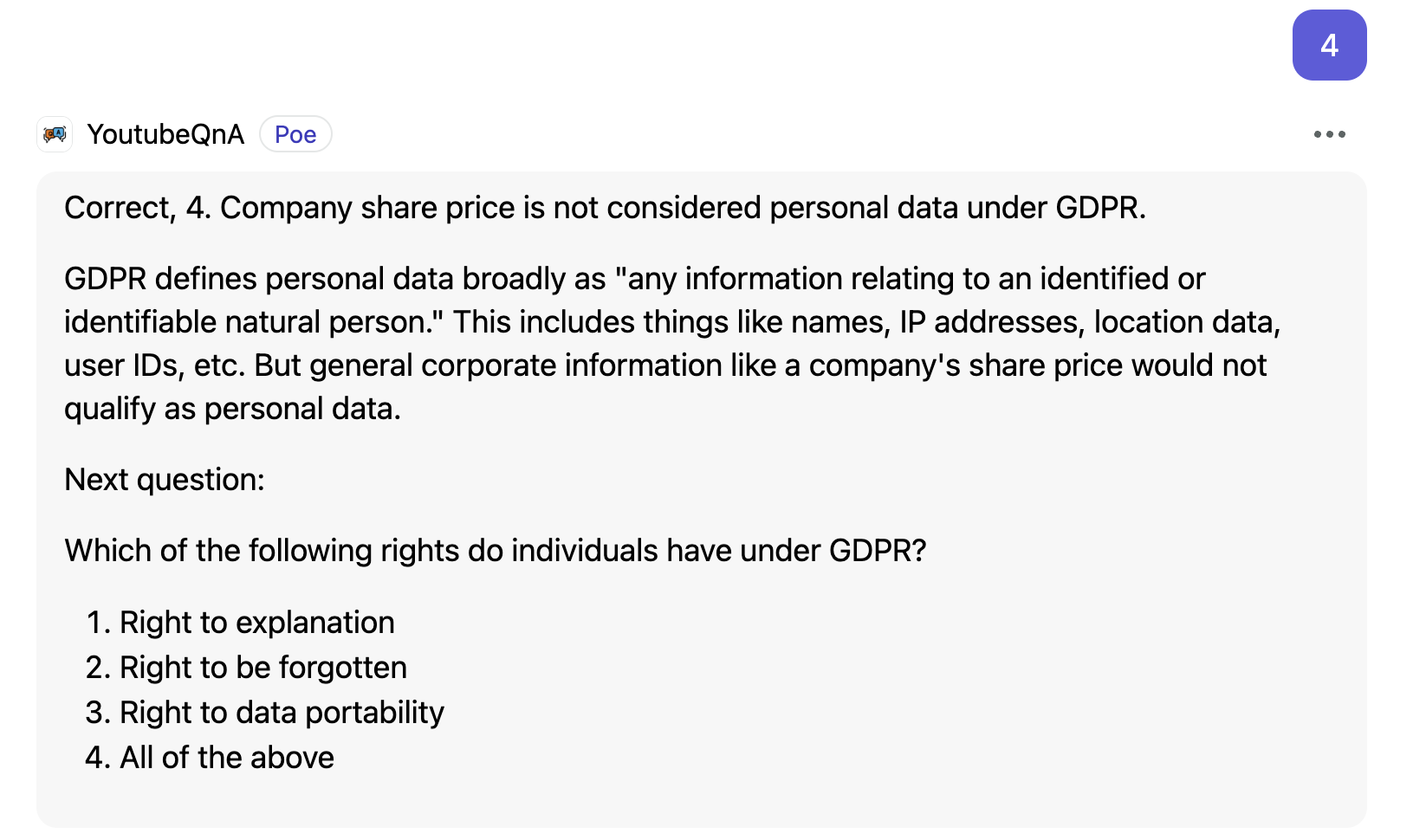Click the YoutubeQnA bot avatar icon
Screen dimensions: 1426x840
click(55, 134)
